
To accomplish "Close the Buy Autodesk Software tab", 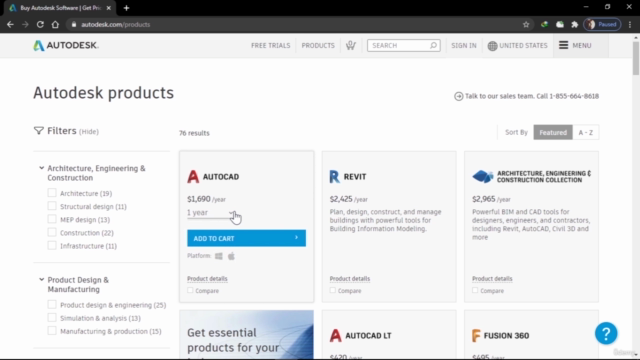I will point(109,8).
